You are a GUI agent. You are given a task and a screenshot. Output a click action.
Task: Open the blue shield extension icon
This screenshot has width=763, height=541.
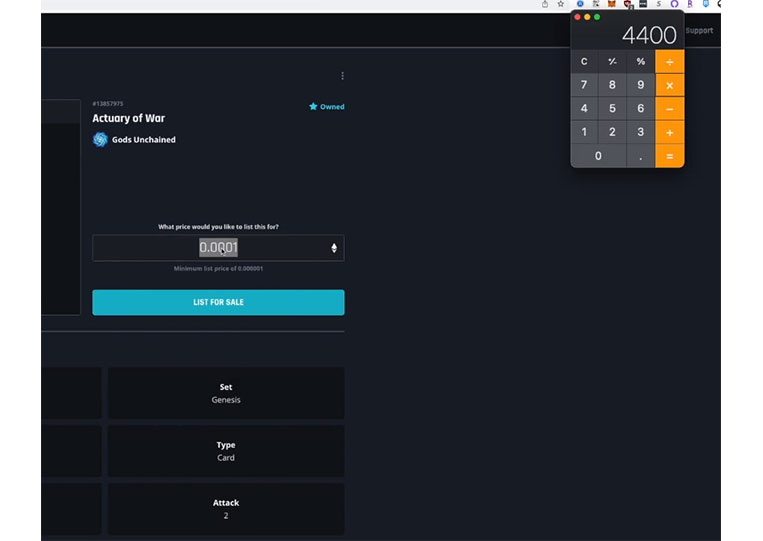(x=706, y=4)
